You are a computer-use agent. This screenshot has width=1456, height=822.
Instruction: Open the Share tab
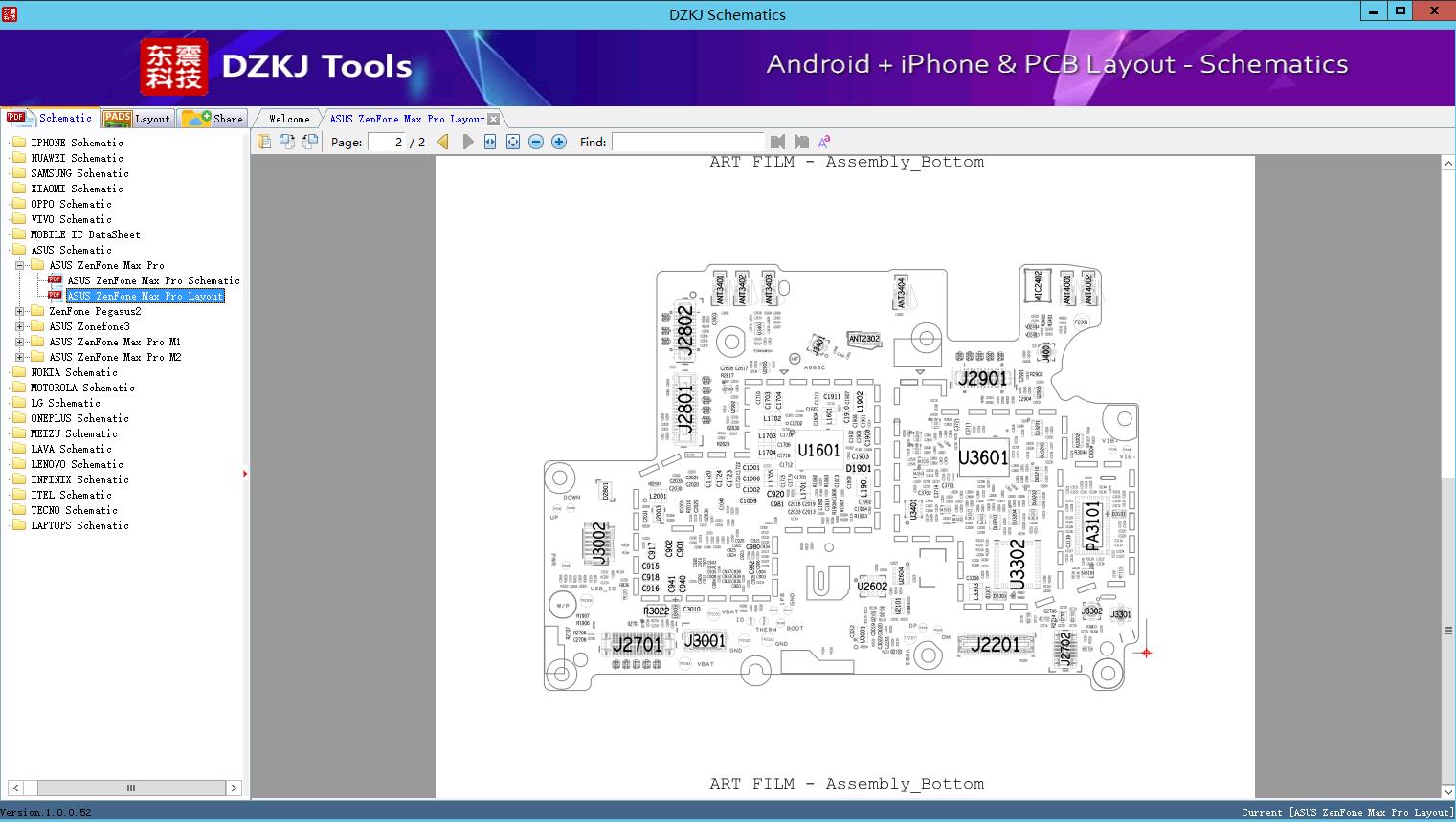(x=213, y=119)
